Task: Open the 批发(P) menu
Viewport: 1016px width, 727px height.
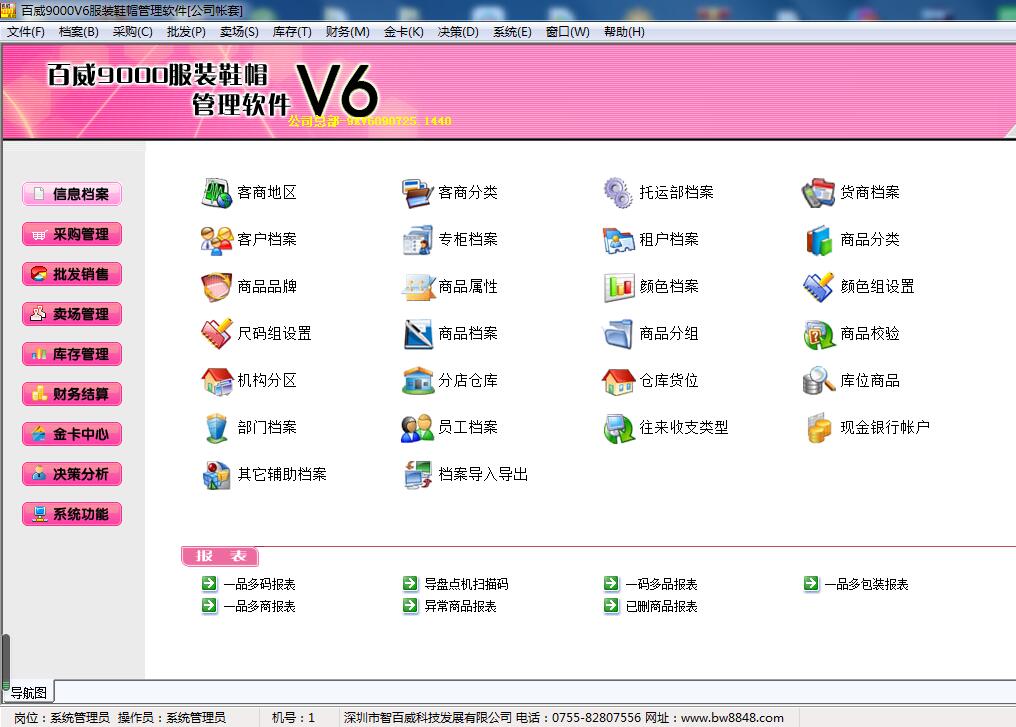Action: (x=186, y=32)
